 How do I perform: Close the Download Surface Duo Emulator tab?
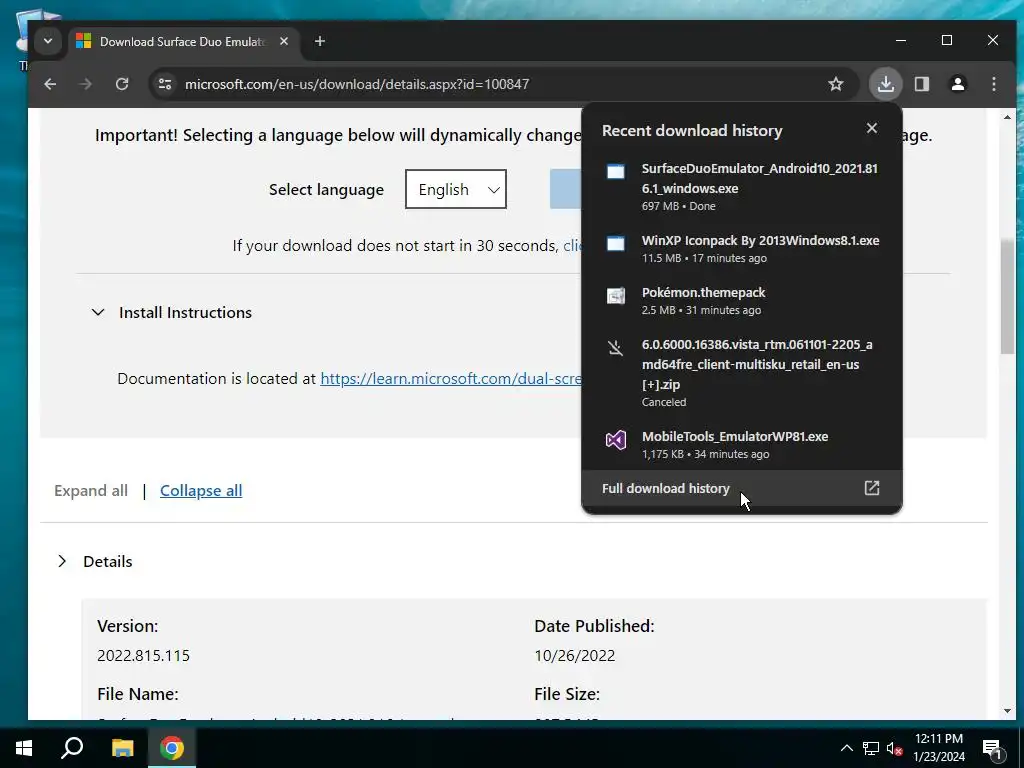pos(284,41)
